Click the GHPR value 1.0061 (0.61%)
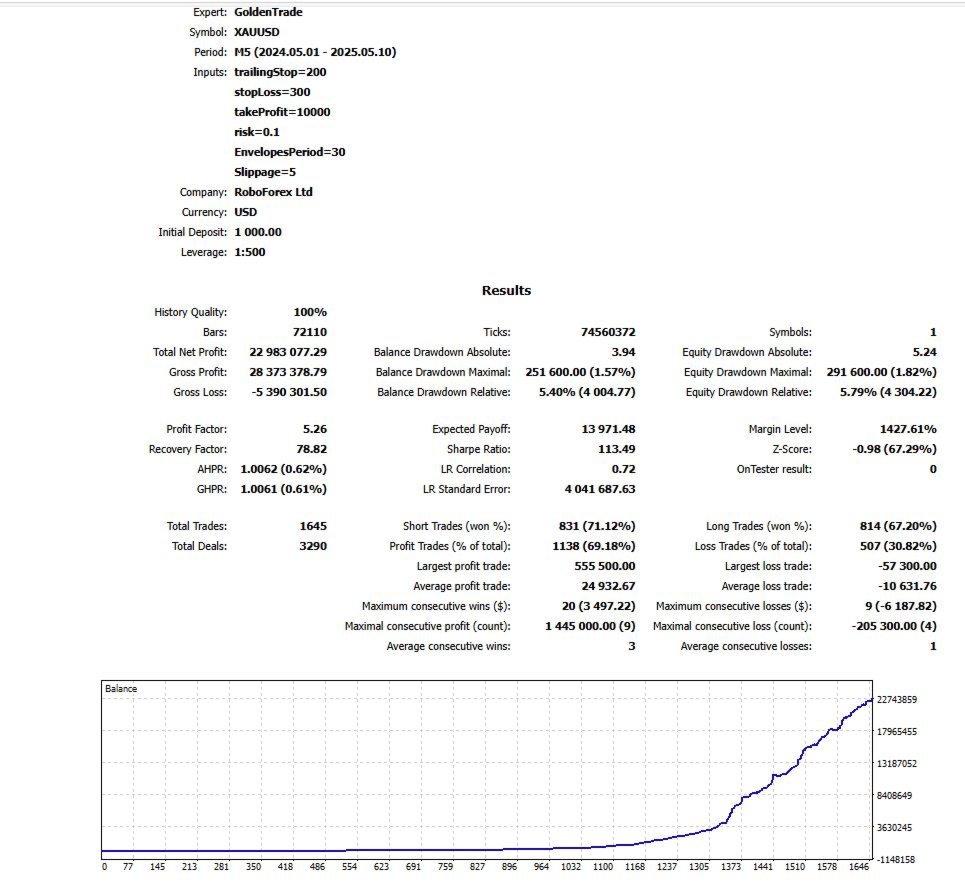Viewport: 965px width, 893px height. tap(284, 489)
